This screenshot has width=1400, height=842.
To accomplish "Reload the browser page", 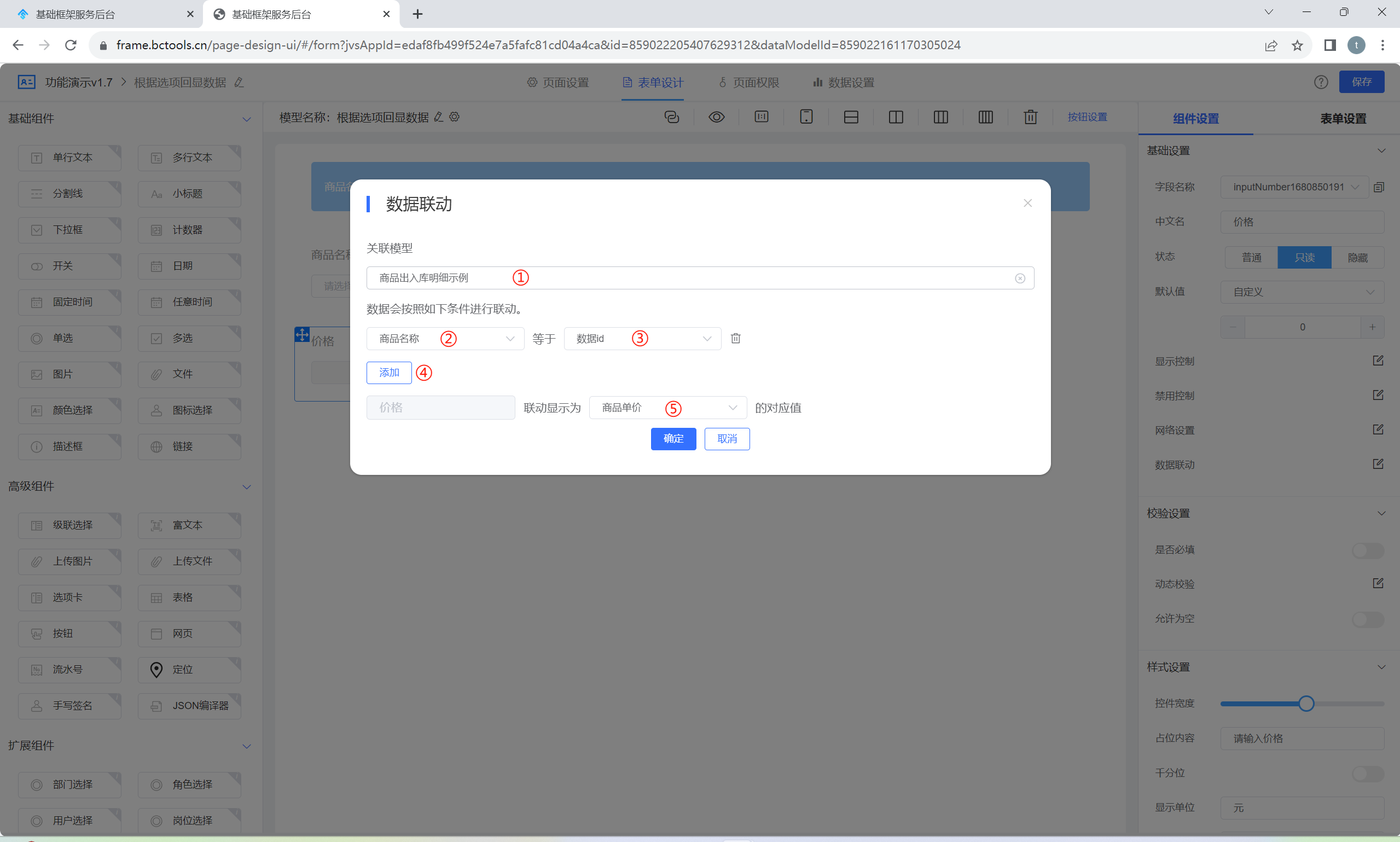I will pos(71,45).
